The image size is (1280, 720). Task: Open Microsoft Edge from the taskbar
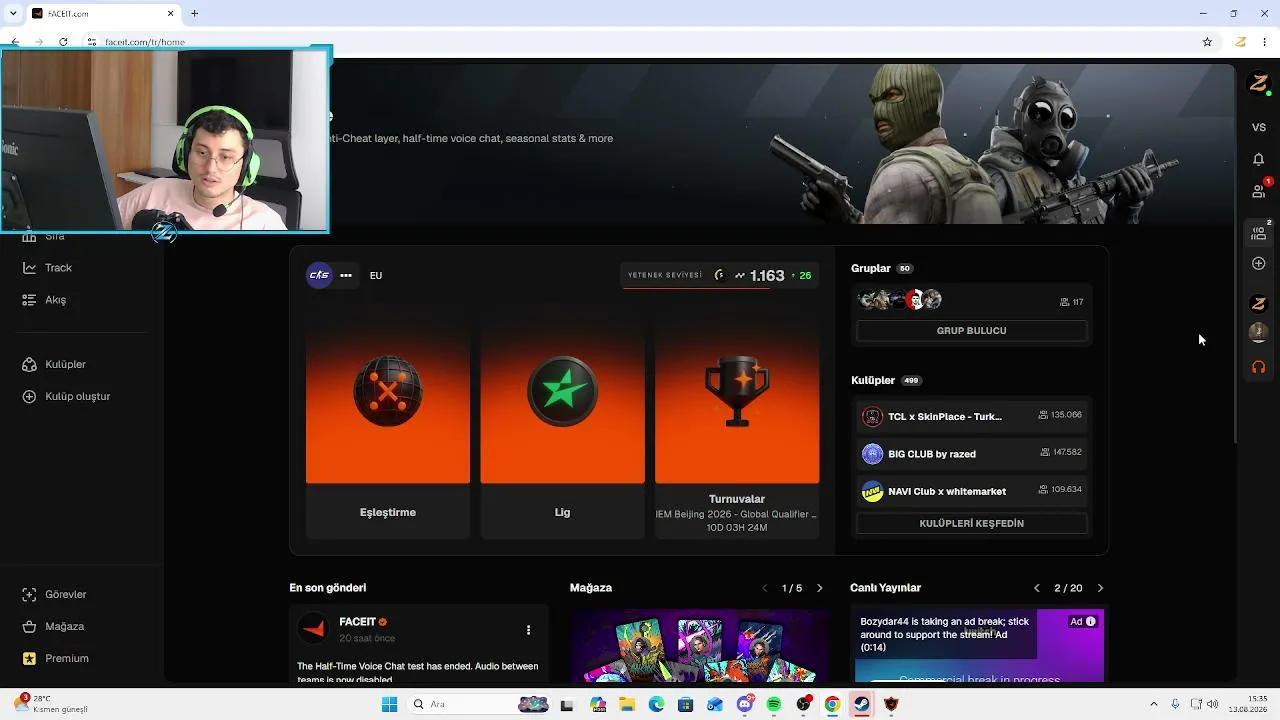coord(656,704)
